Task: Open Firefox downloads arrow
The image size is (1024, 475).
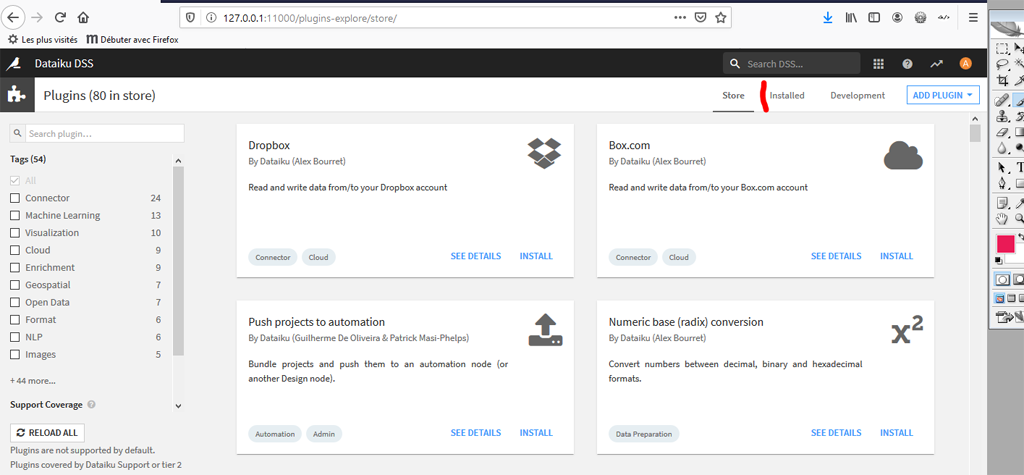Action: pyautogui.click(x=828, y=18)
